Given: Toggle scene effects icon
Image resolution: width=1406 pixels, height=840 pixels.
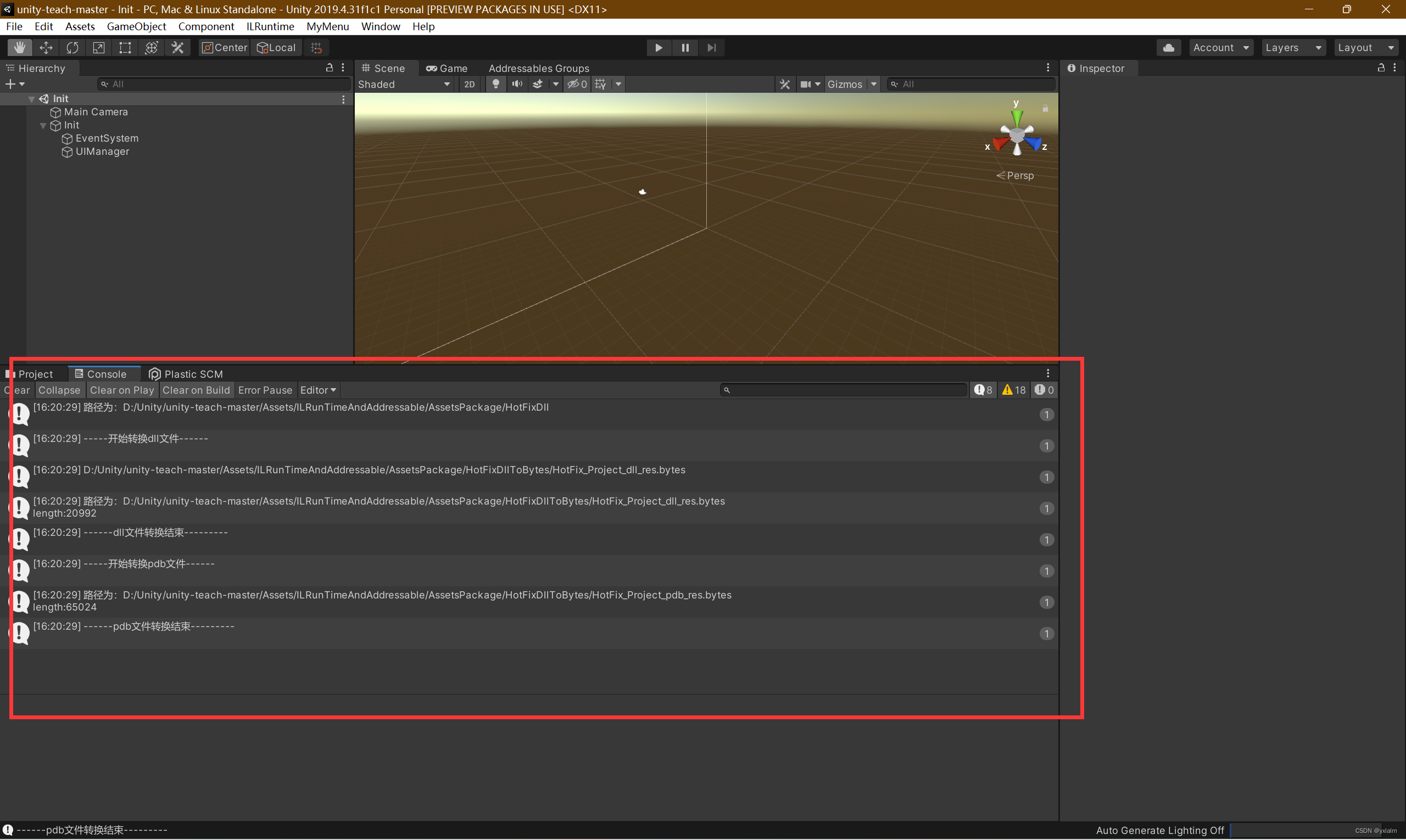Looking at the screenshot, I should point(537,84).
